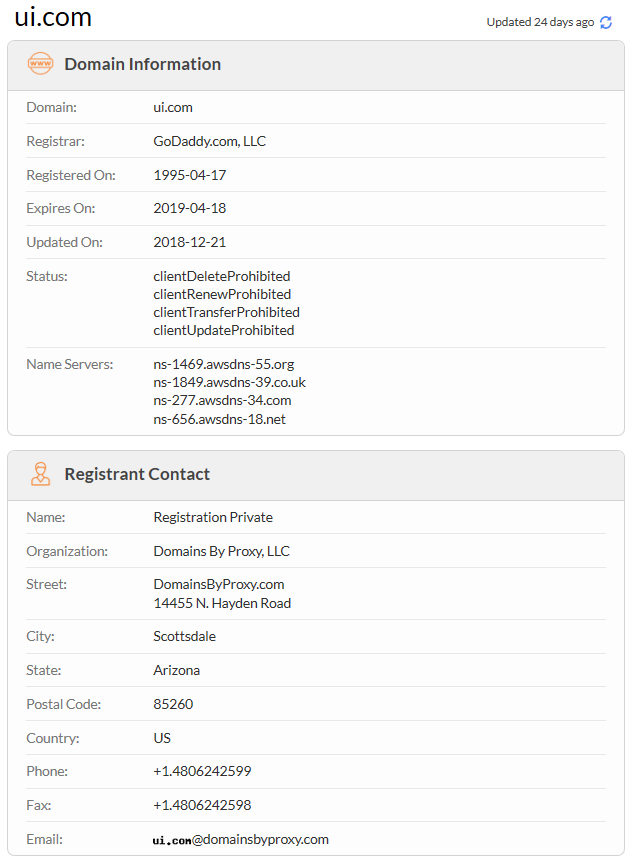Click the 1995-04-17 registration date

(190, 175)
